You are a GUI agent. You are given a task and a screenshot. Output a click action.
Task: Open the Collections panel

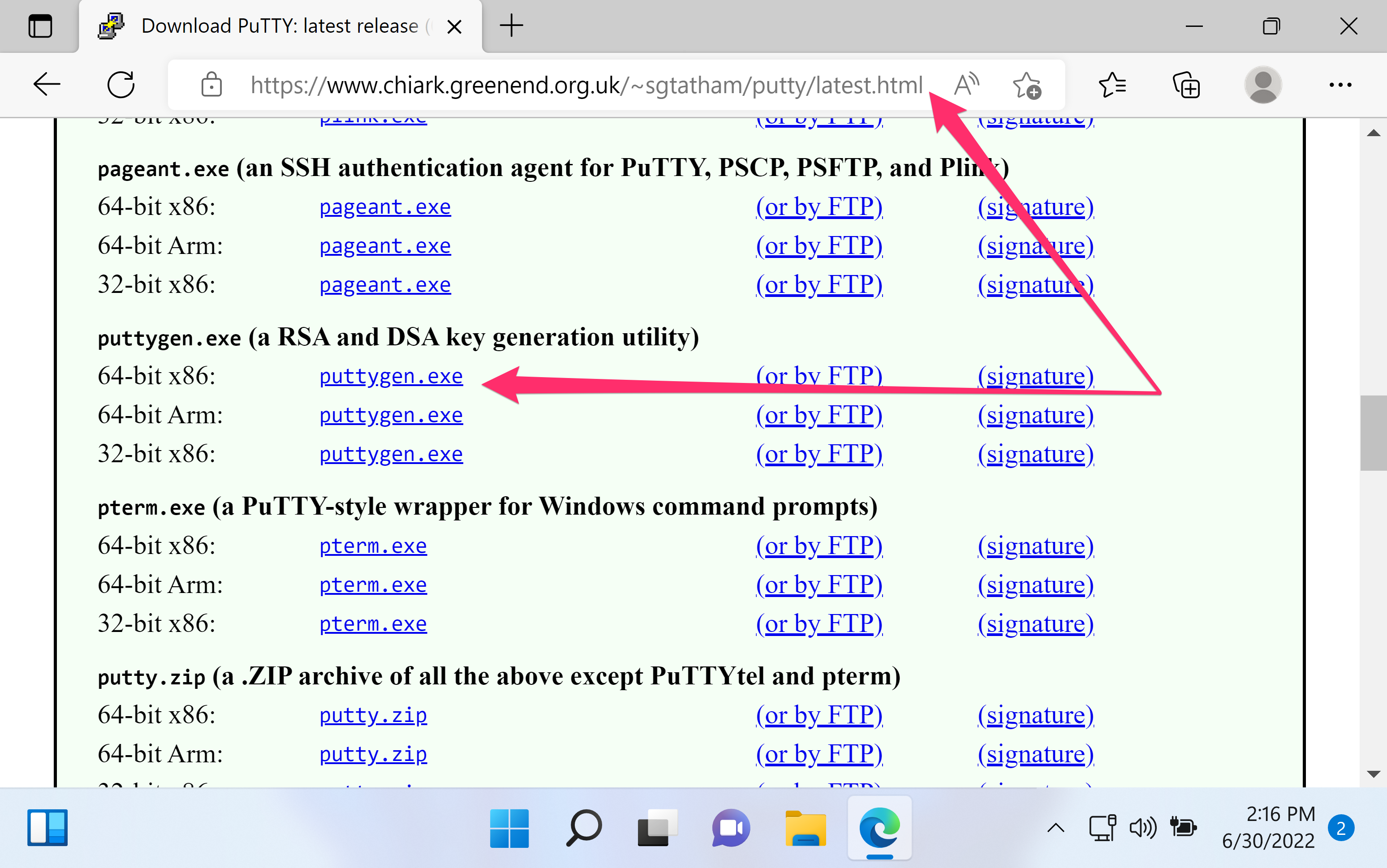(x=1186, y=85)
